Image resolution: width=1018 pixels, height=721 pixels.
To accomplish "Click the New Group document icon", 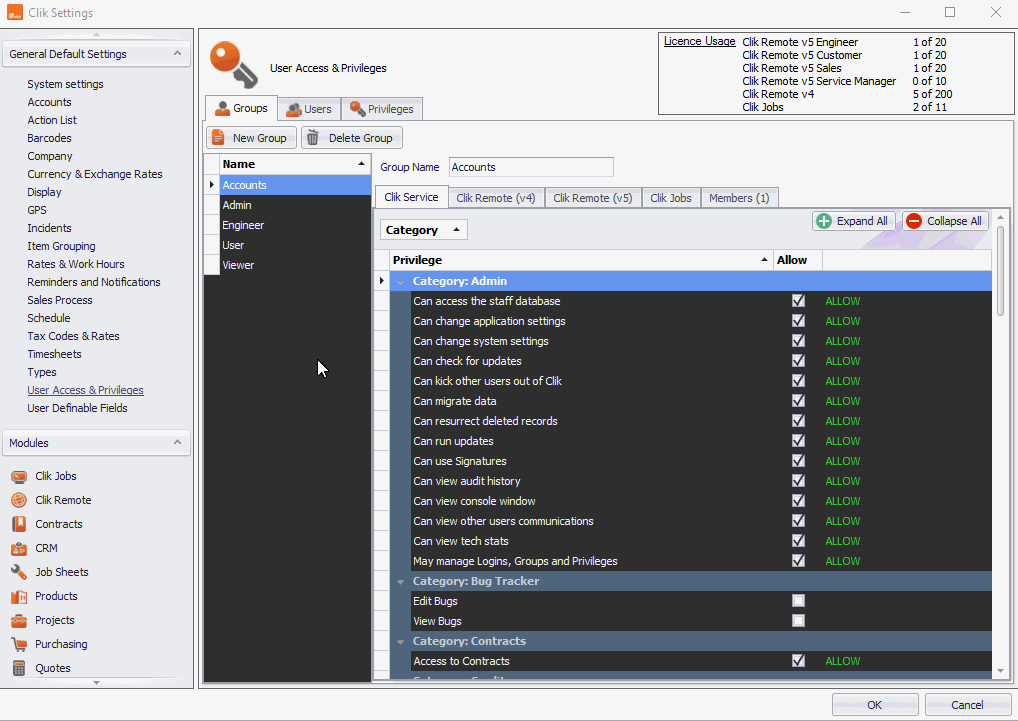I will (x=218, y=138).
